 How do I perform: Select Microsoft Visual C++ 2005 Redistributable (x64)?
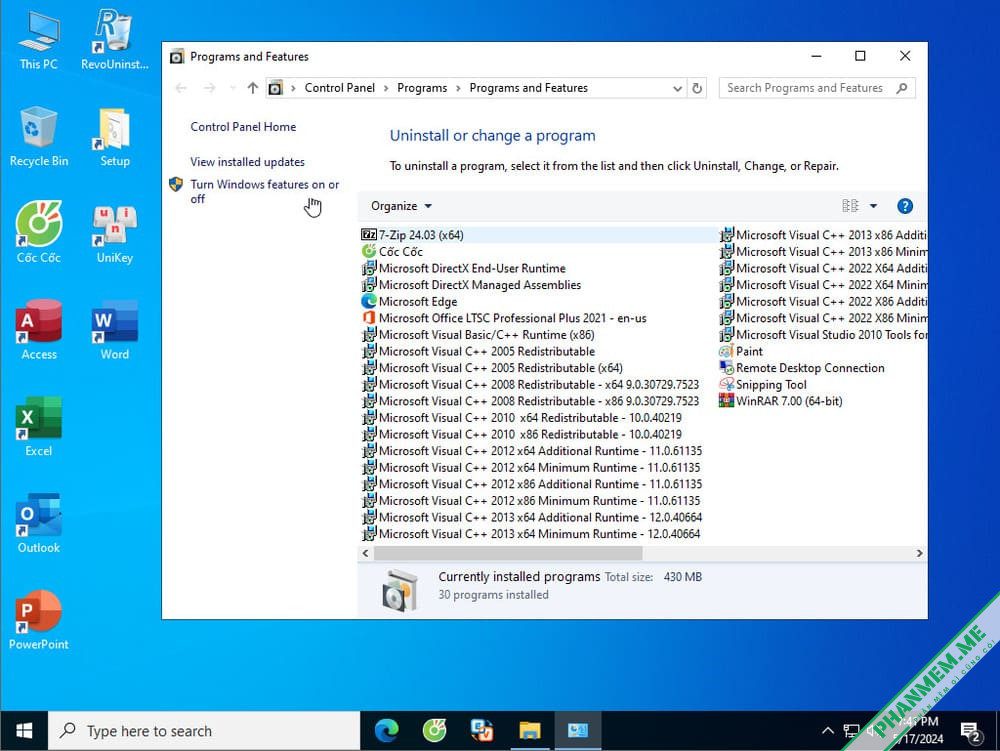(x=492, y=368)
